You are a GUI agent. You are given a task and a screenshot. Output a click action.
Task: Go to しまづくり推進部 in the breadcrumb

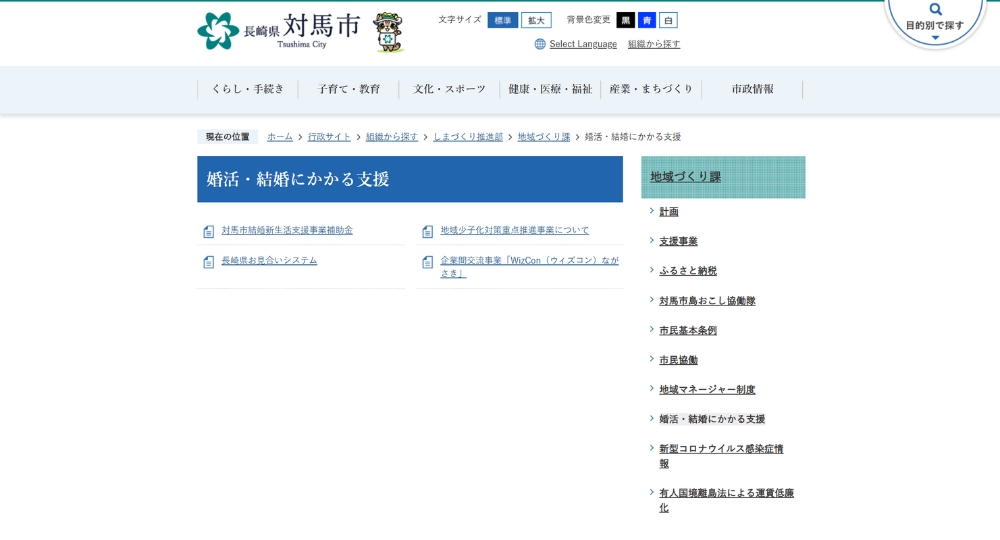[468, 136]
